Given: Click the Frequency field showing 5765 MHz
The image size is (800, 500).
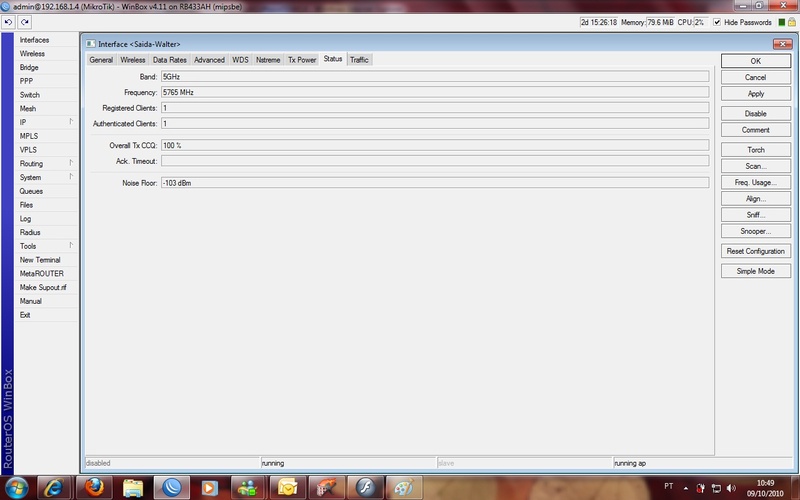Looking at the screenshot, I should click(435, 92).
